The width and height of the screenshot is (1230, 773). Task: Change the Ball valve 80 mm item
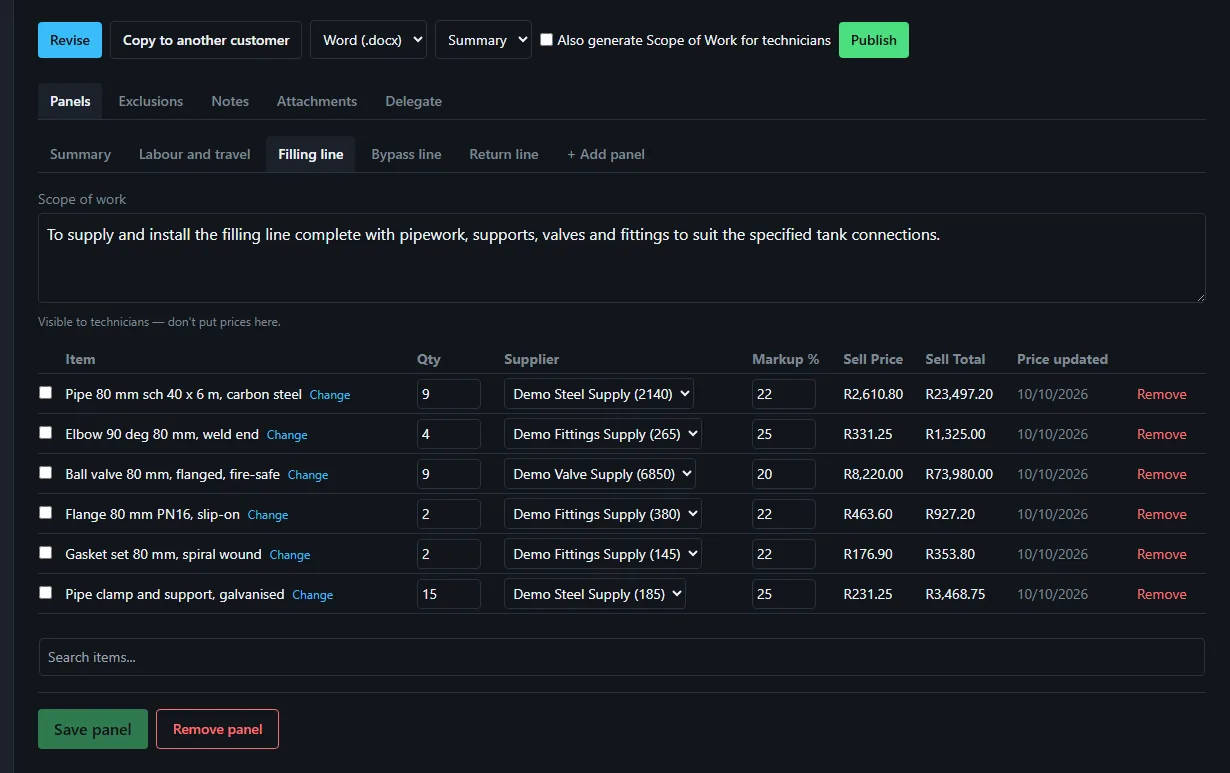pos(308,475)
